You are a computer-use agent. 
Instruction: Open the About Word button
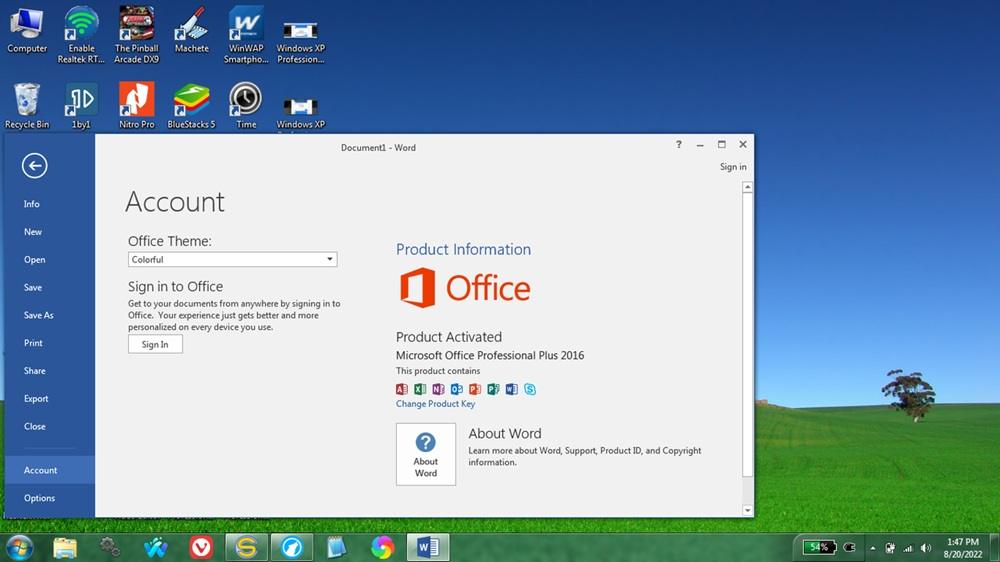(x=426, y=454)
